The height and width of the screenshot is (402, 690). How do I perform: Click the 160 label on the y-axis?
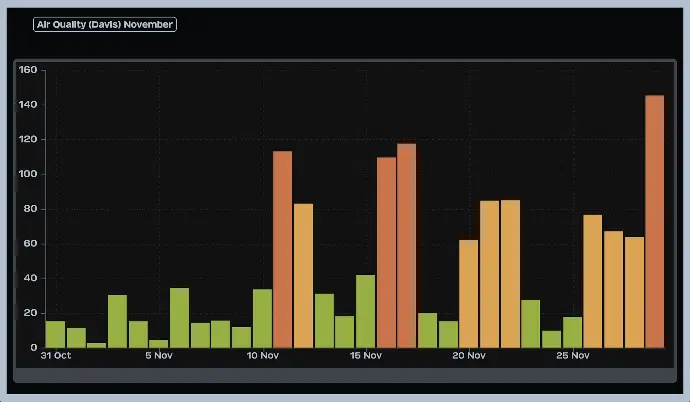(28, 70)
